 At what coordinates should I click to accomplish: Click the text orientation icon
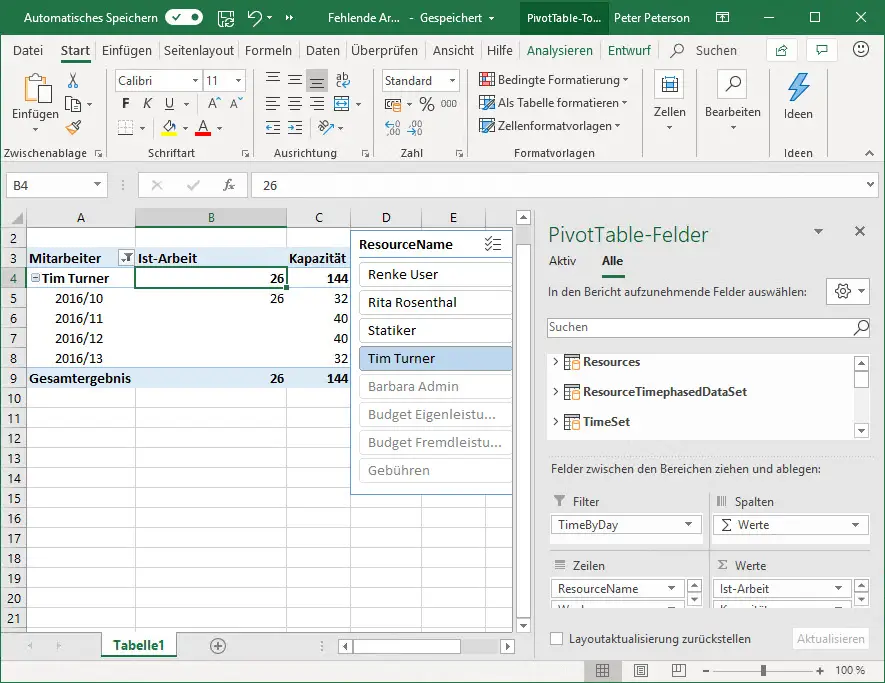coord(326,128)
